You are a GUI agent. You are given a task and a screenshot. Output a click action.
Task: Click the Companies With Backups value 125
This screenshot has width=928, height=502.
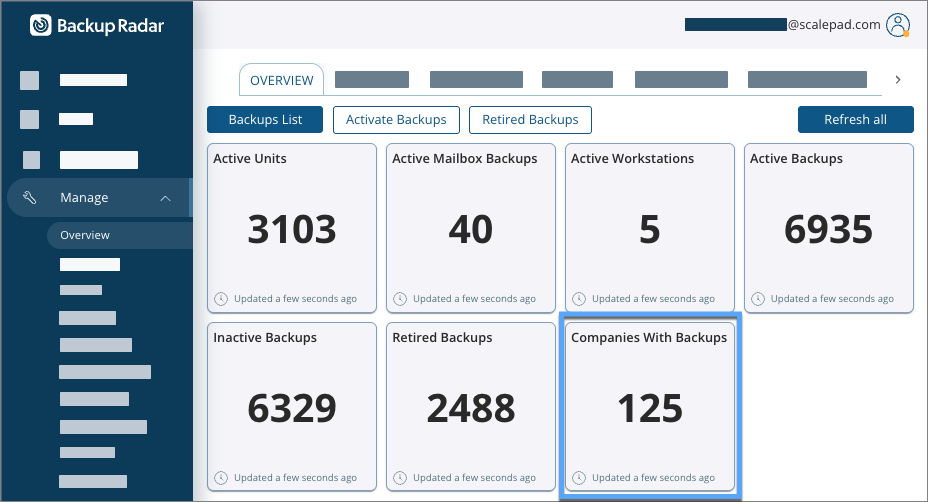650,408
